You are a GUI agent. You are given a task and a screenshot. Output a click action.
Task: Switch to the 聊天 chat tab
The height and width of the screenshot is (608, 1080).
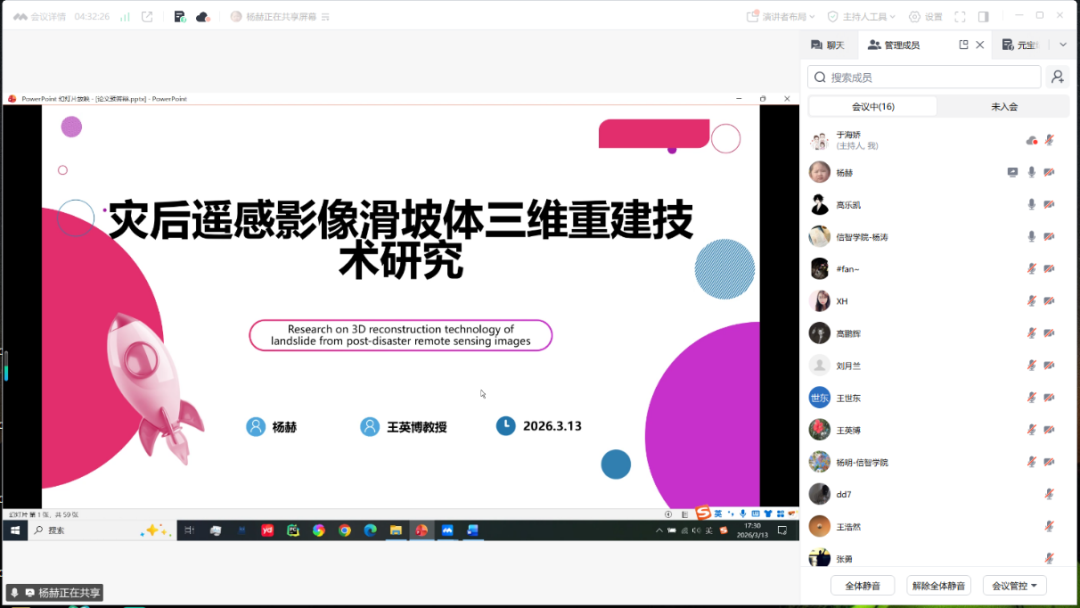pyautogui.click(x=827, y=45)
